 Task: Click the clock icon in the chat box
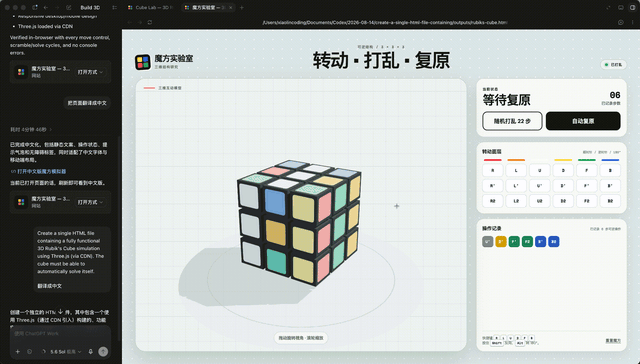click(29, 351)
